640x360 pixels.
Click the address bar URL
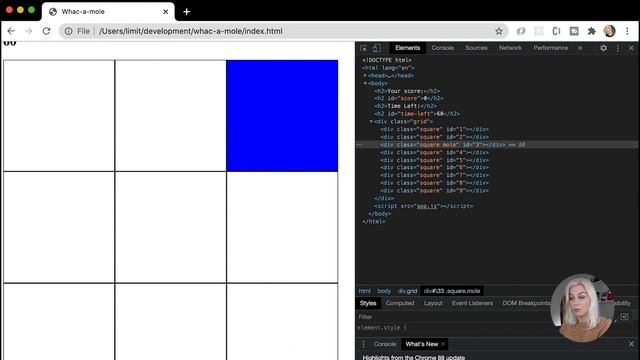[x=191, y=31]
